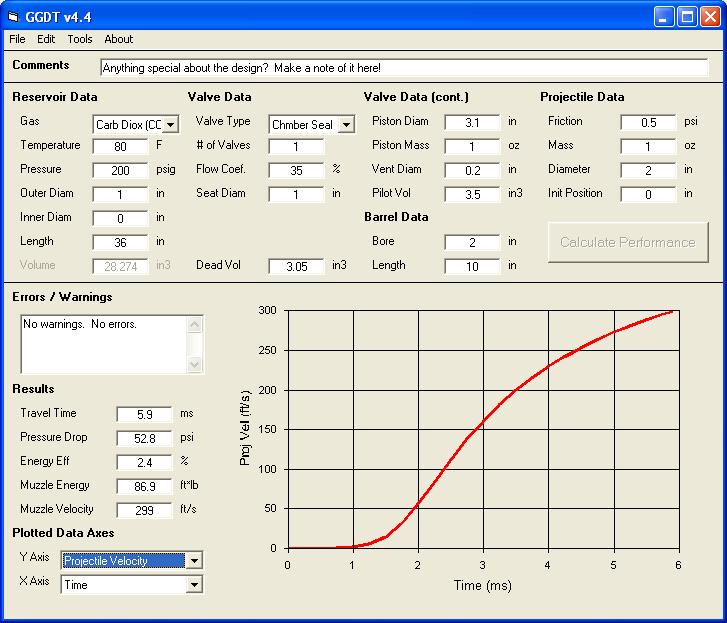This screenshot has height=623, width=727.
Task: Open the Edit menu
Action: [46, 39]
